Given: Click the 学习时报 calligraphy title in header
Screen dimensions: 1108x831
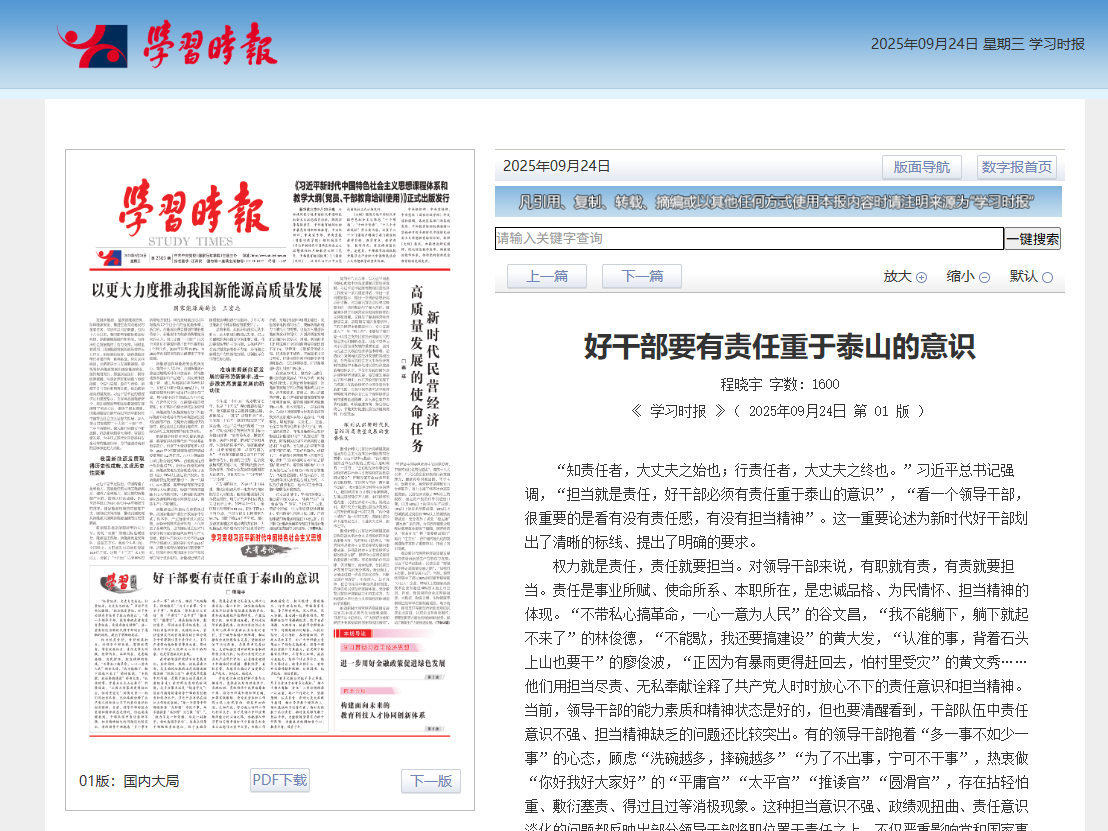Looking at the screenshot, I should pyautogui.click(x=209, y=44).
